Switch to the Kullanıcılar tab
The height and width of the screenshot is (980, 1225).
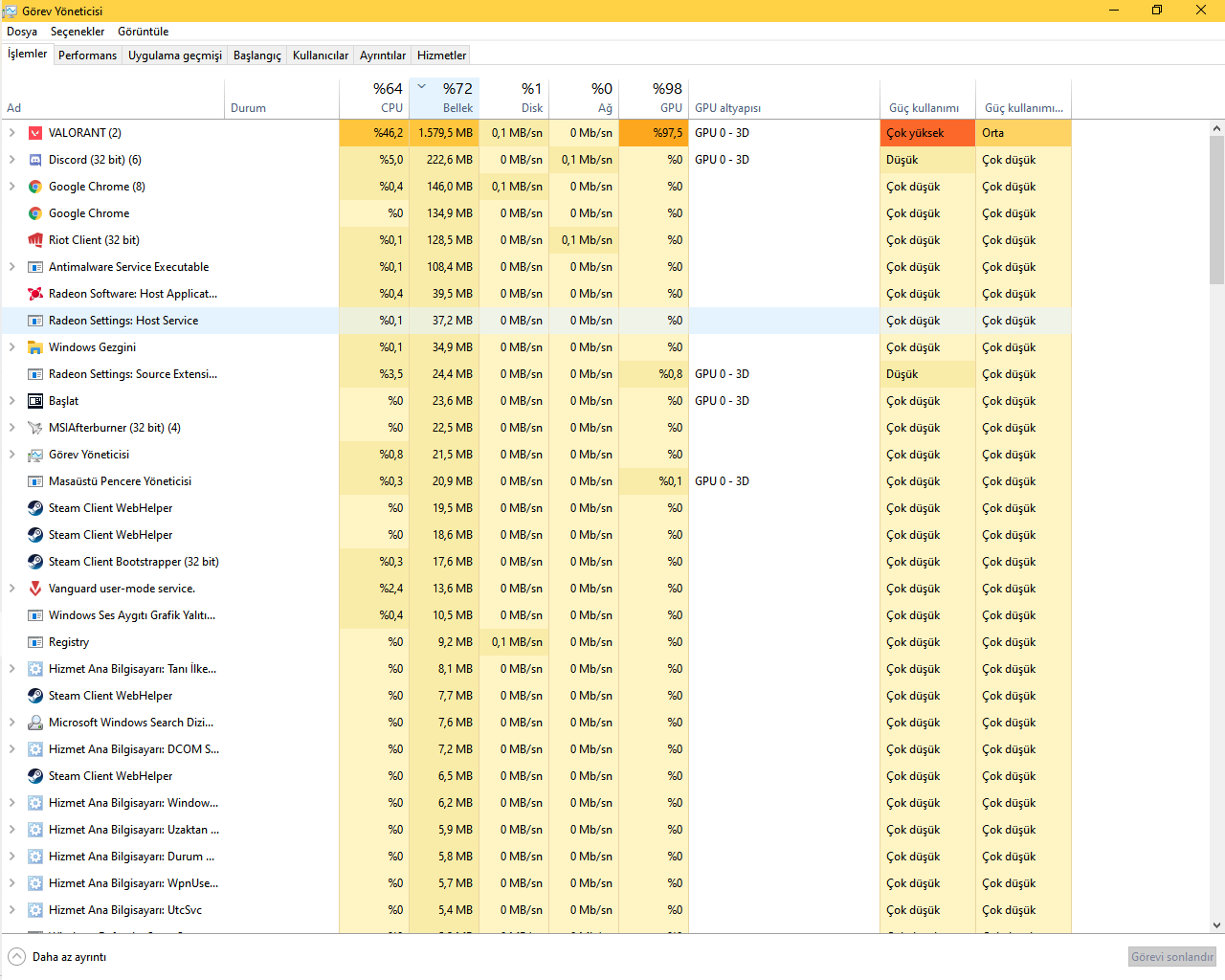(321, 56)
